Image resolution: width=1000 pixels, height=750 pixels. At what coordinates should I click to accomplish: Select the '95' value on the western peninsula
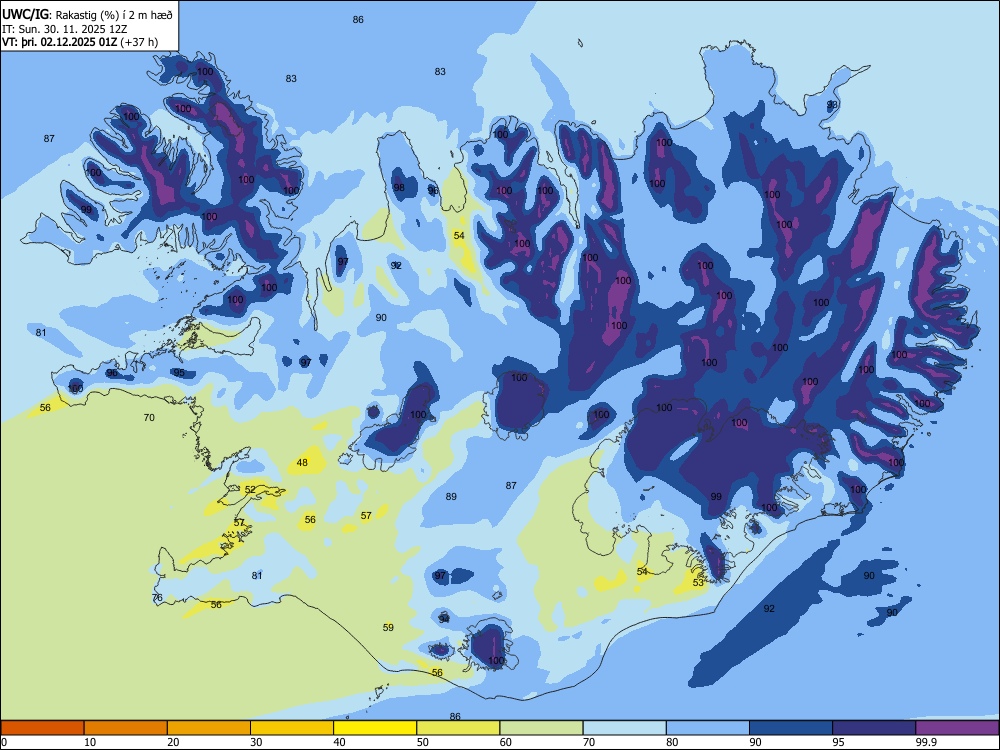[x=179, y=372]
